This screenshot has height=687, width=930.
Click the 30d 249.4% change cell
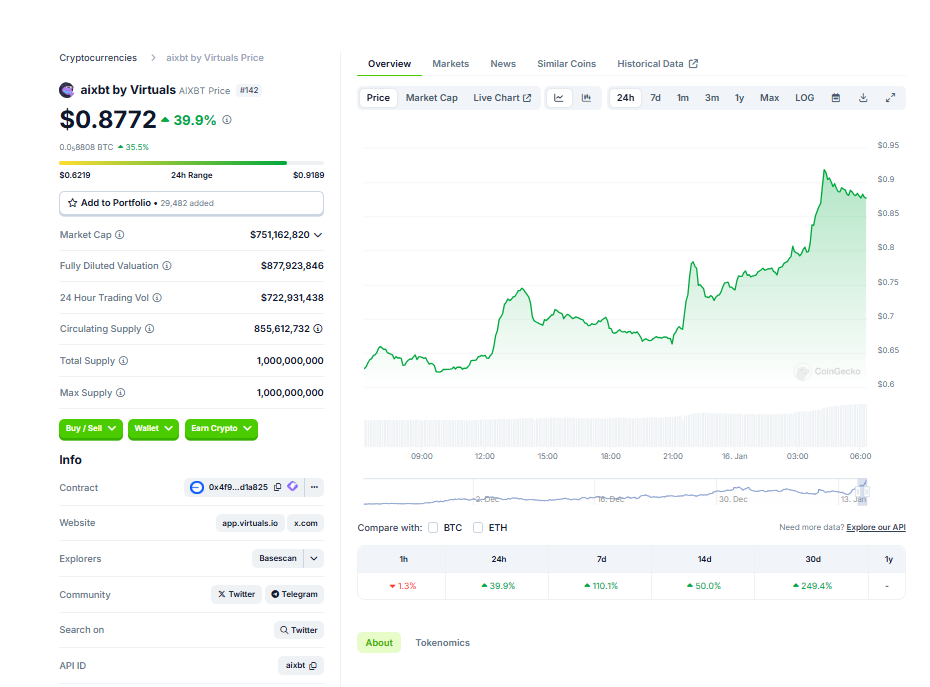coord(813,586)
